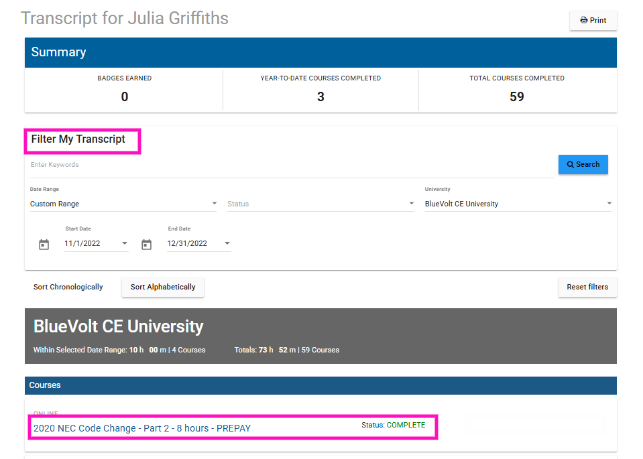Focus the Enter Keywords search field
The height and width of the screenshot is (459, 643).
(292, 165)
